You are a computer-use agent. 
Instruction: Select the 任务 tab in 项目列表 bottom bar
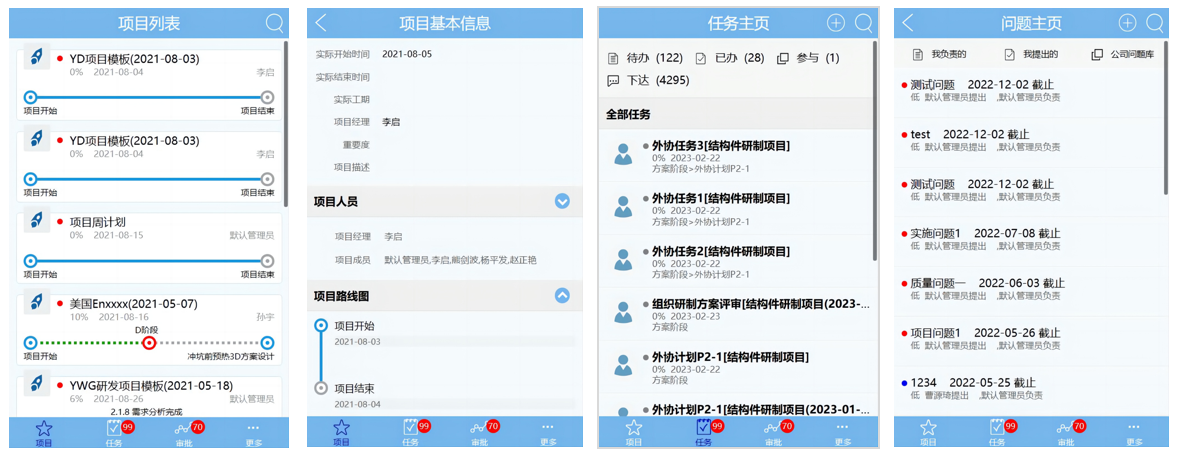114,432
